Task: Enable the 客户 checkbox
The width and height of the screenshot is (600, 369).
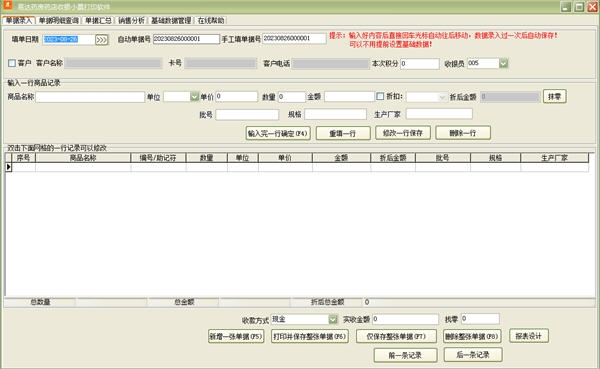Action: [x=12, y=63]
